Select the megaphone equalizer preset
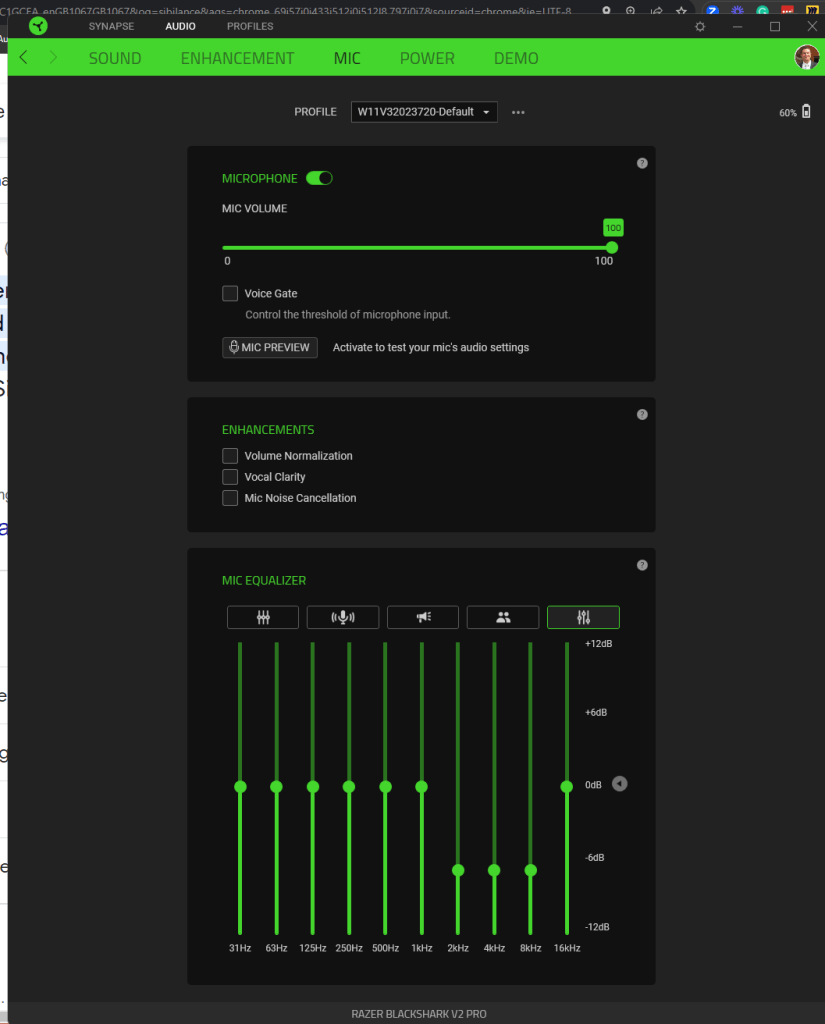 (x=423, y=617)
